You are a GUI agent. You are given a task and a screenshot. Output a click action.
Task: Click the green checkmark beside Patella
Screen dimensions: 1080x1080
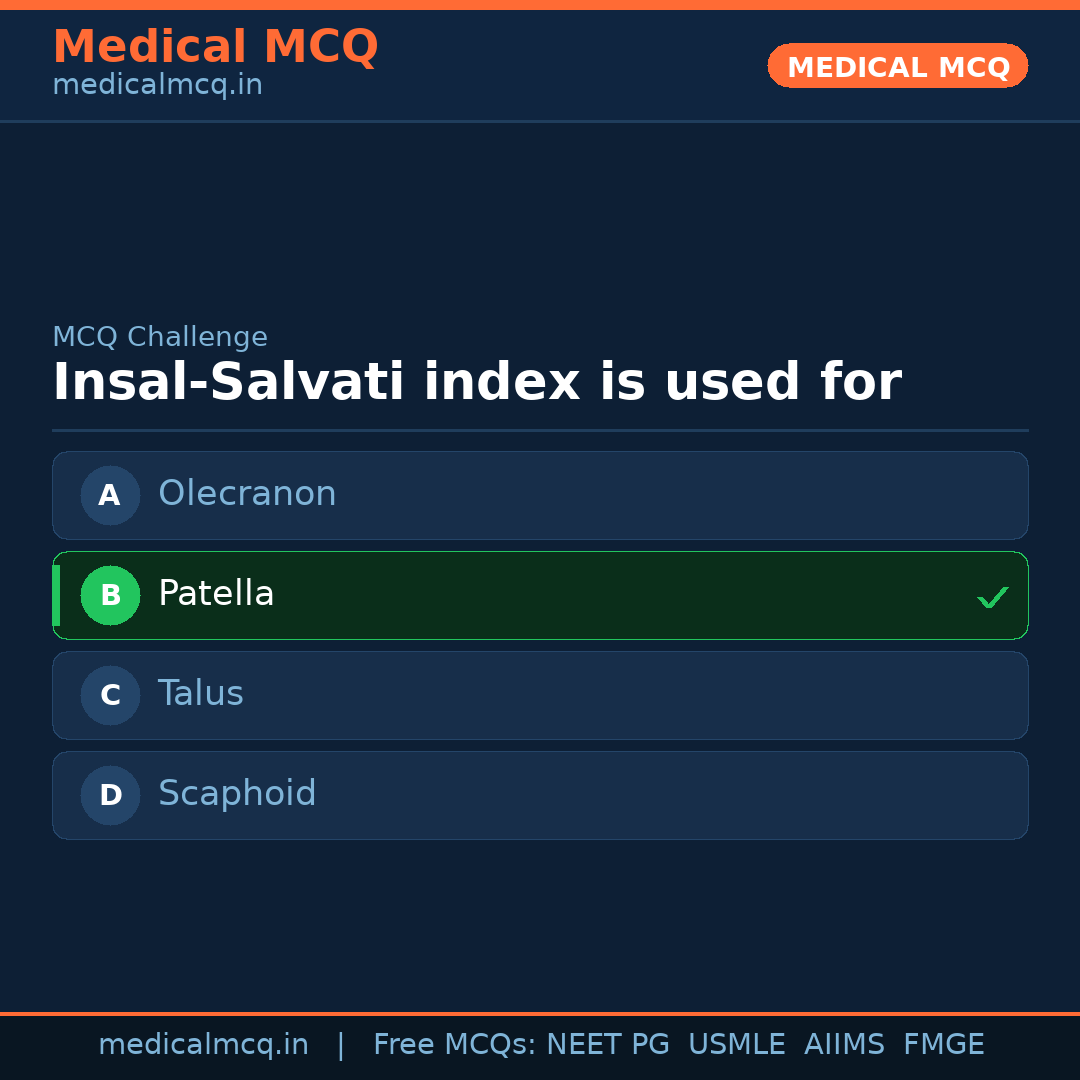coord(992,597)
